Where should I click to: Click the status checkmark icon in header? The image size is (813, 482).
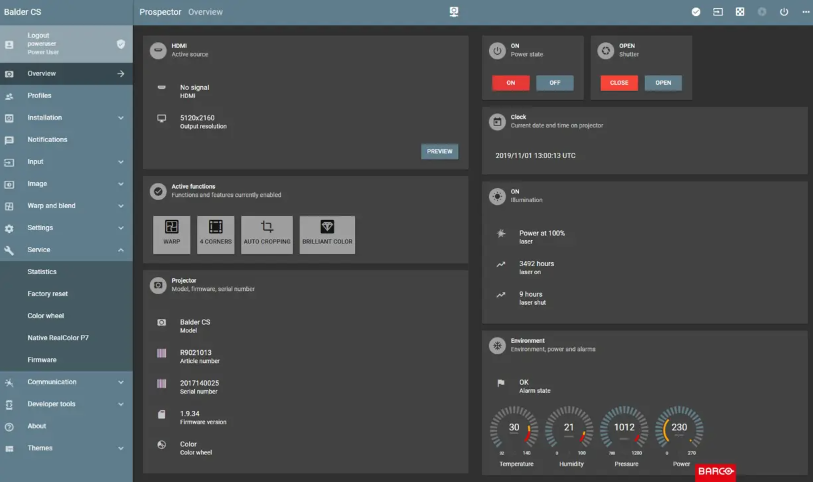pyautogui.click(x=696, y=12)
